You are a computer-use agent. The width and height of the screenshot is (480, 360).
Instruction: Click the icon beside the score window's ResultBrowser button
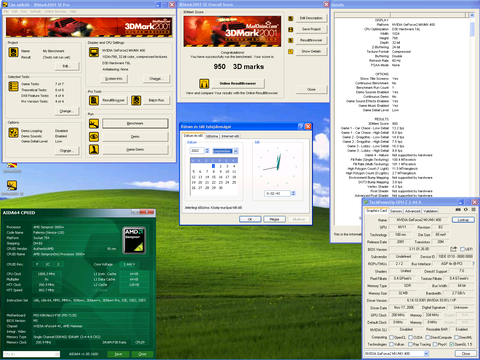tap(291, 40)
